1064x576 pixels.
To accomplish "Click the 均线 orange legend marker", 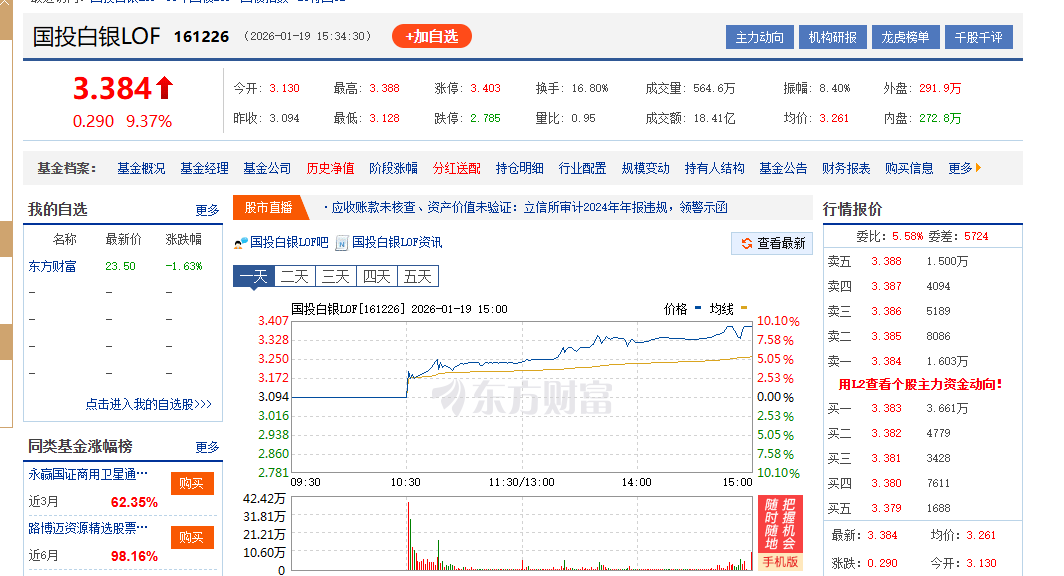I will click(x=744, y=308).
